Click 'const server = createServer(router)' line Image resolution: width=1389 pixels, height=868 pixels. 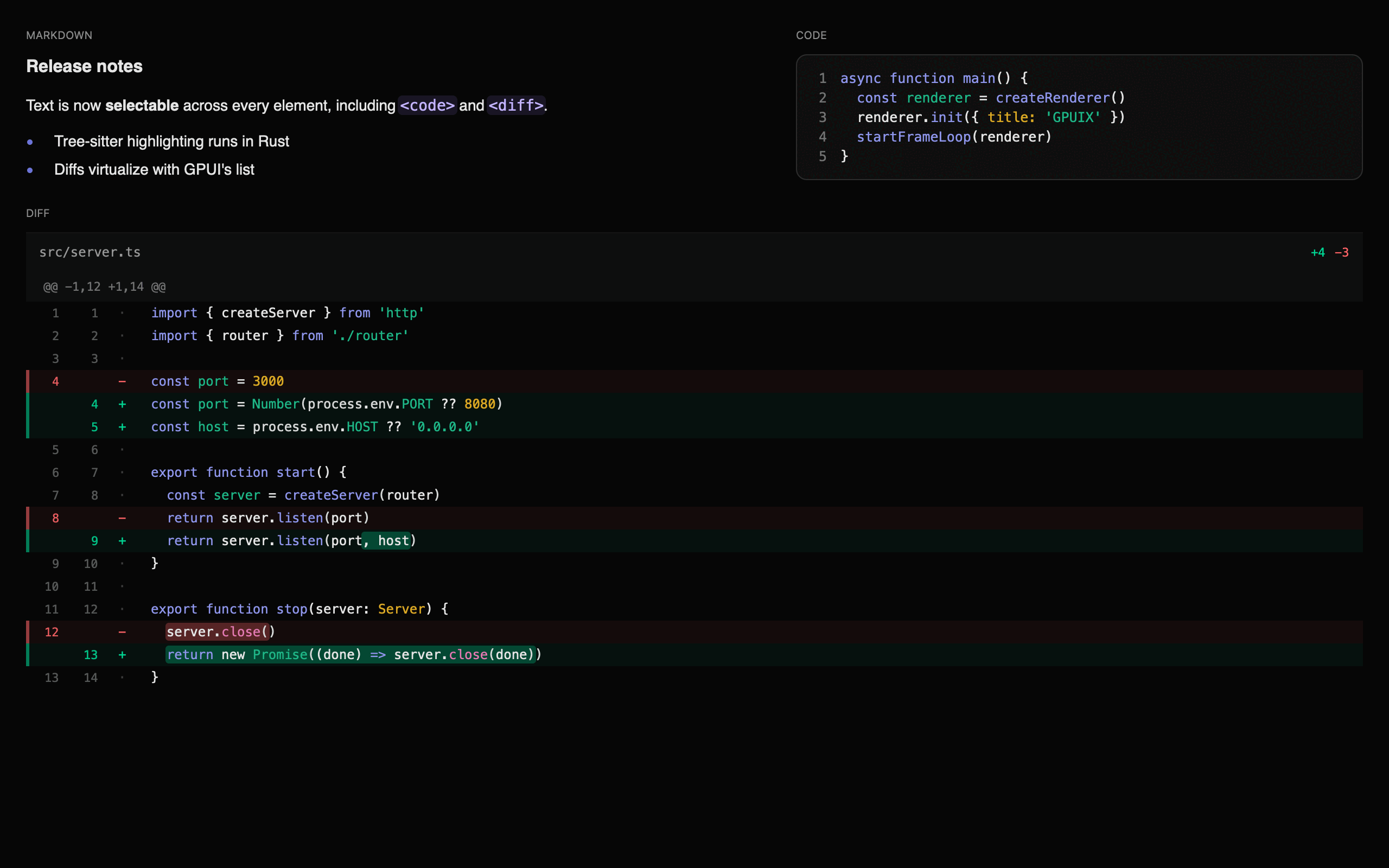coord(694,495)
